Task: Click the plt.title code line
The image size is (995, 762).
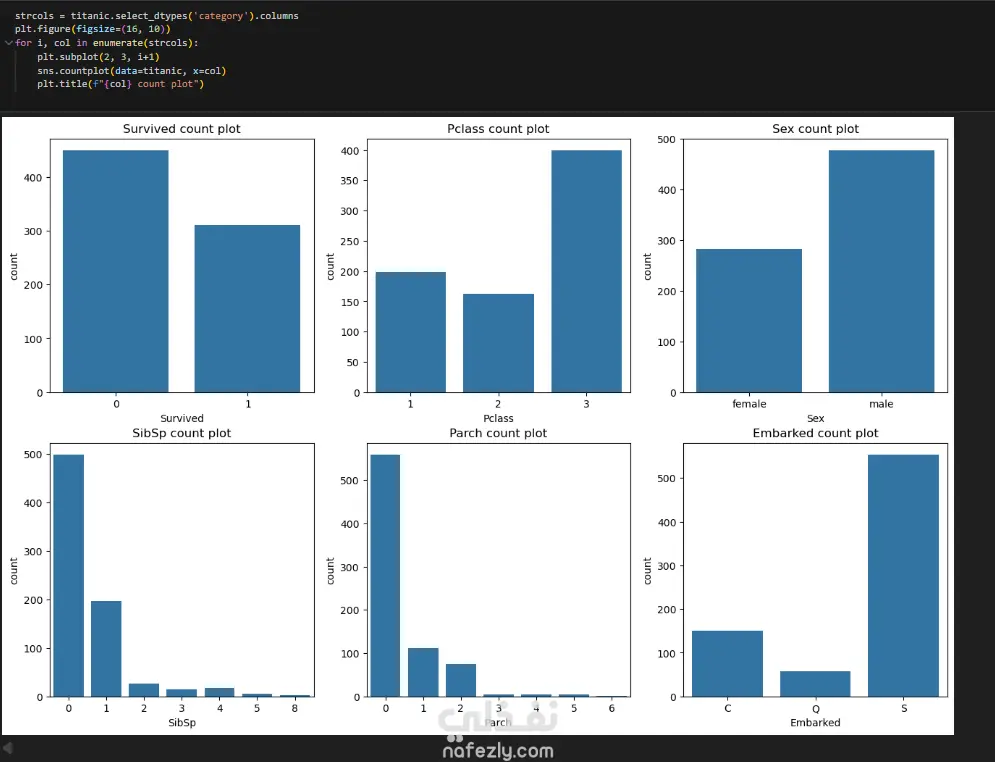Action: tap(121, 84)
